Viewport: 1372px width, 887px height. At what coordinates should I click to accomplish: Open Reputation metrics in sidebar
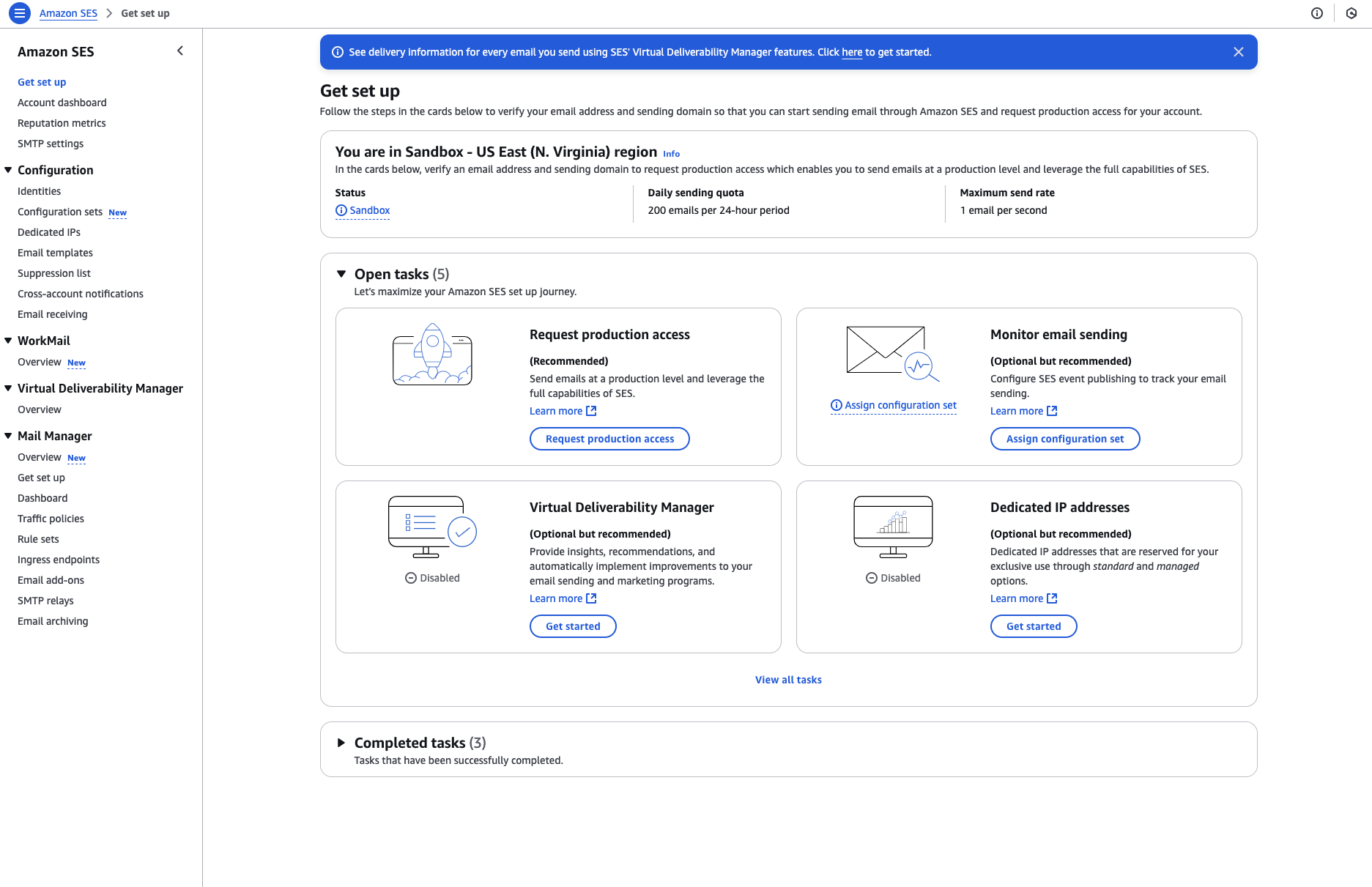pyautogui.click(x=62, y=123)
